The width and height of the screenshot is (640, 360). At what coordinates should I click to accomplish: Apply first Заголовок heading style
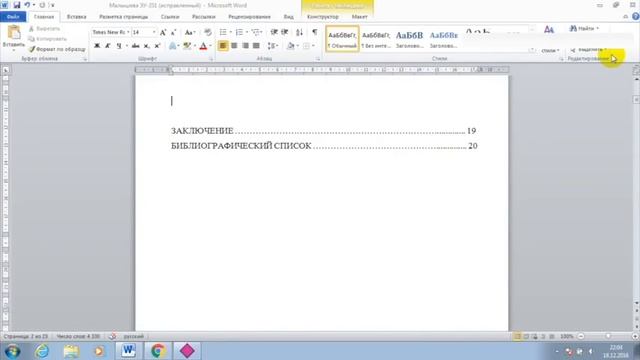click(x=409, y=39)
